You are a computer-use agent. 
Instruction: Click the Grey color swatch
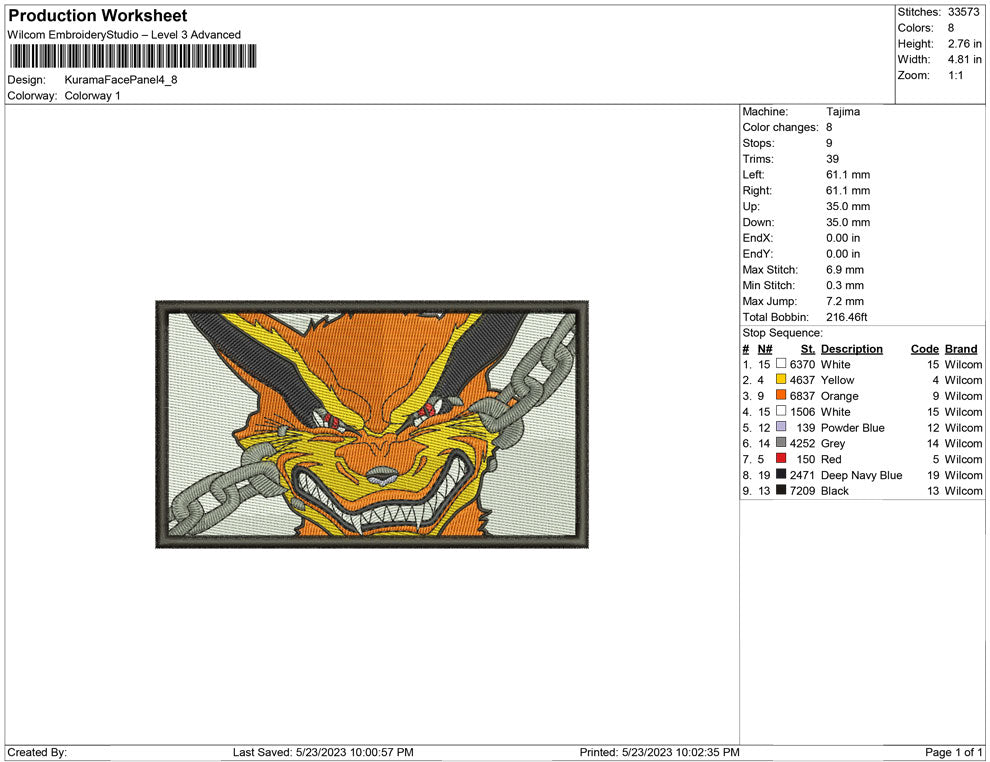click(x=781, y=443)
